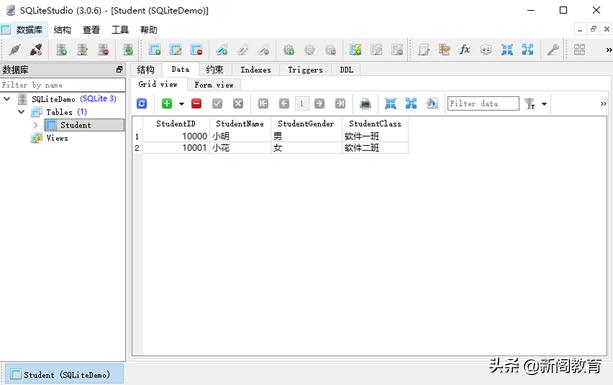Click the green insert row icon
This screenshot has width=613, height=385.
pos(167,104)
